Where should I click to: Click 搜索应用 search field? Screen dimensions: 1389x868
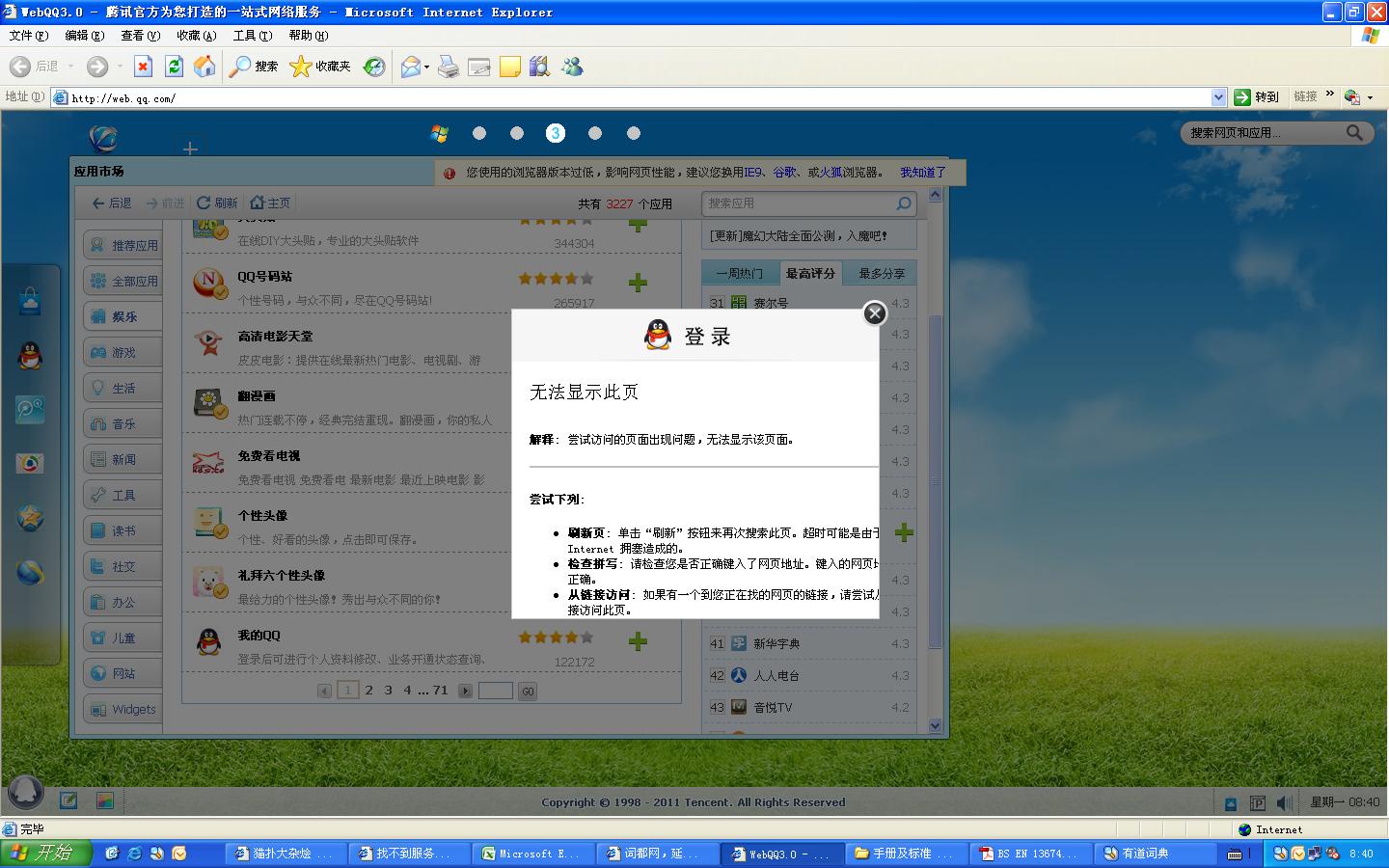[x=798, y=203]
